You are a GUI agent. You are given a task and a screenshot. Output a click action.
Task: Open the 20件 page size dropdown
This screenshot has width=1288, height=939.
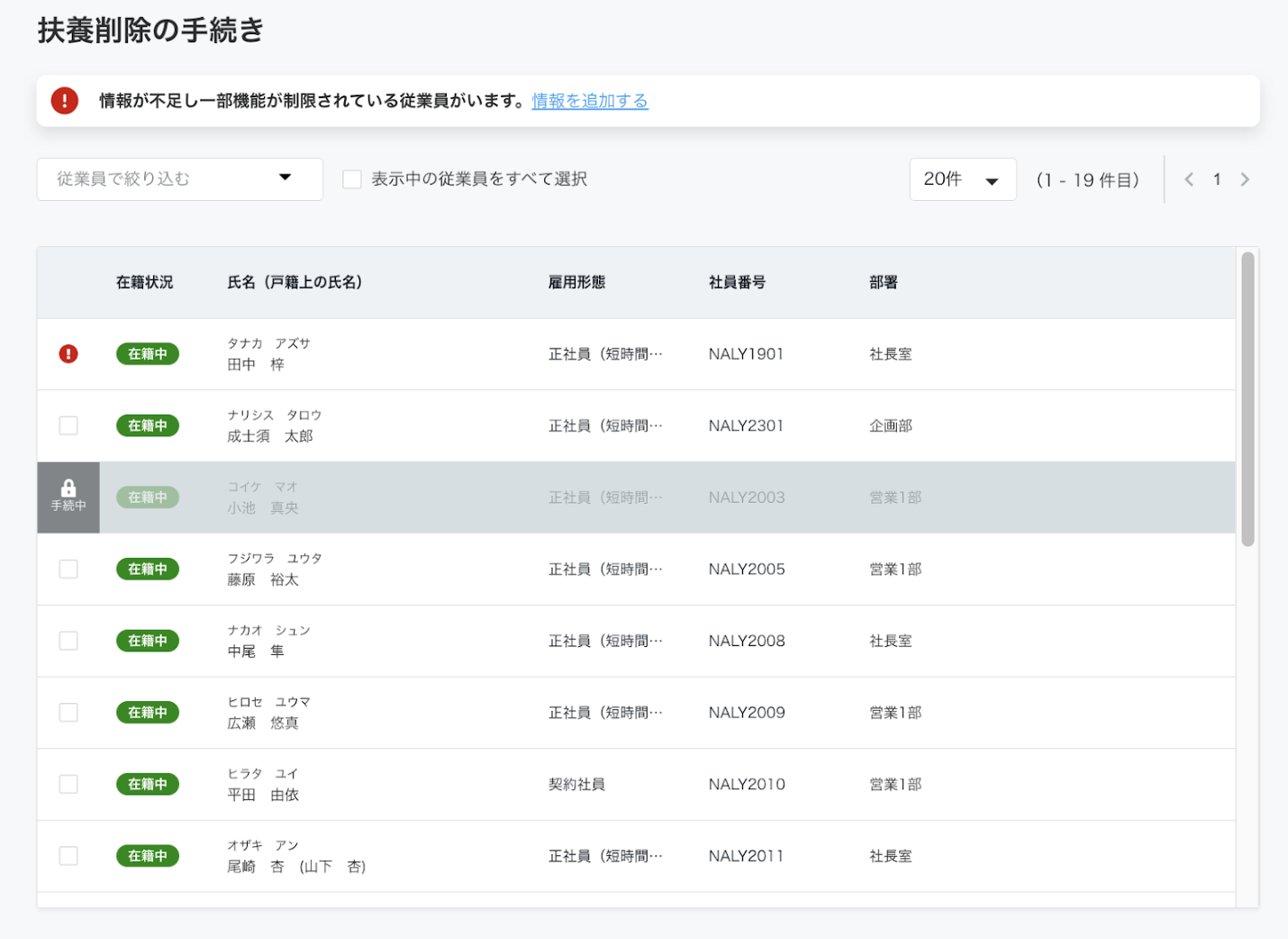[x=963, y=179]
